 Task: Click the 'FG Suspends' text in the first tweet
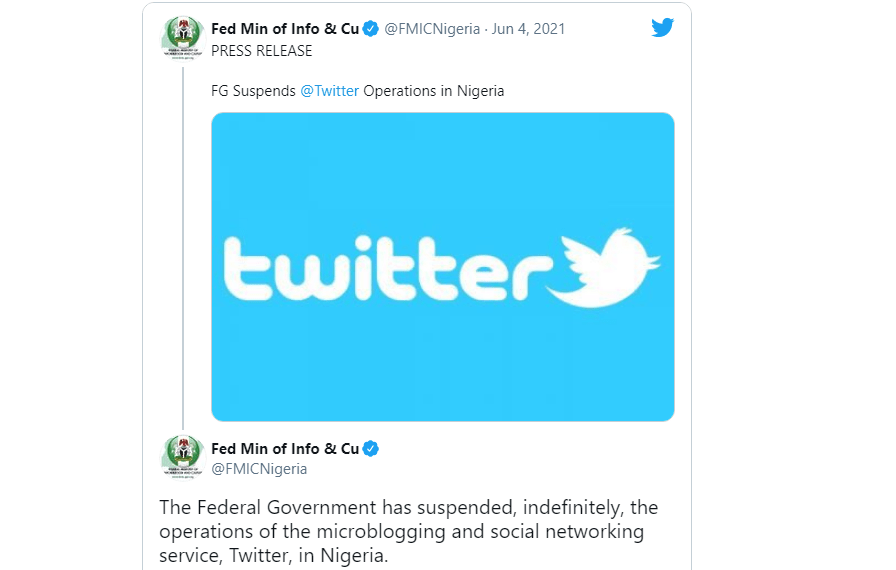(253, 91)
